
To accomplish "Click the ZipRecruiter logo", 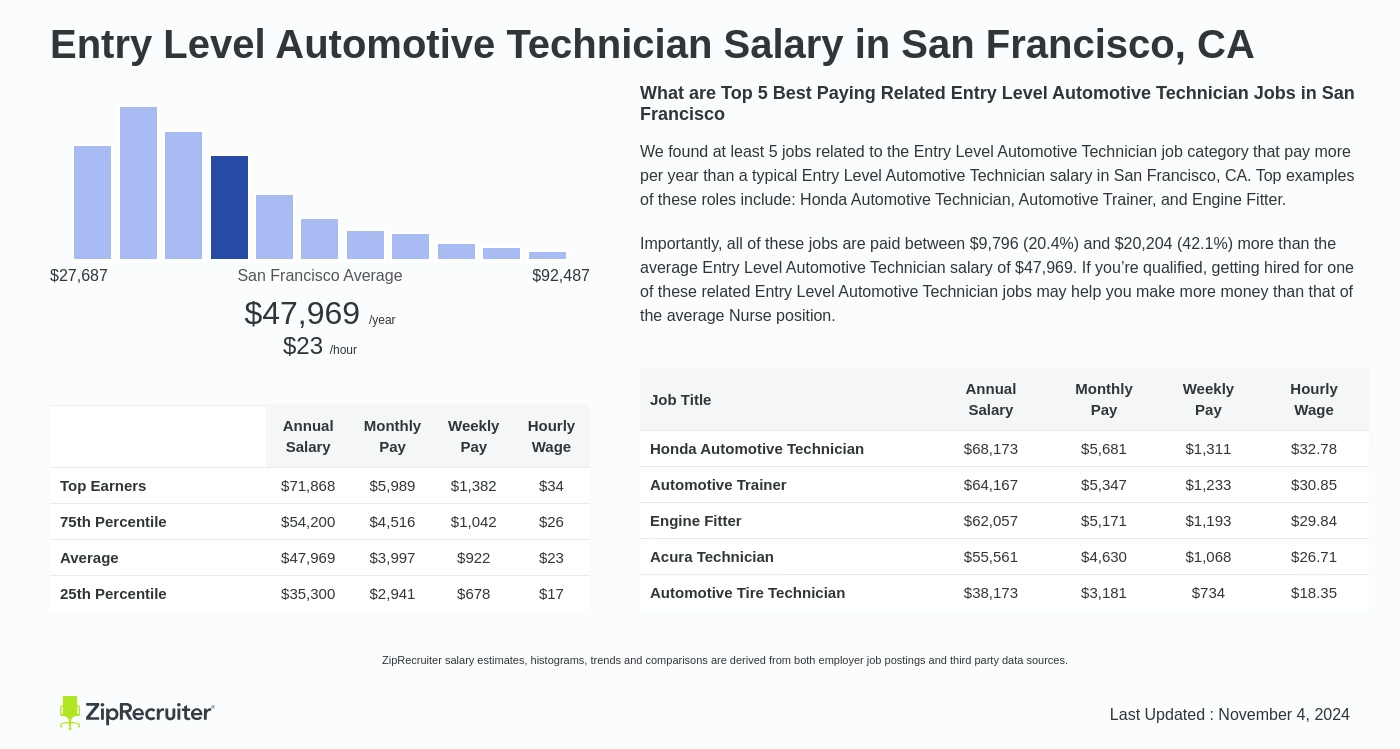I will pyautogui.click(x=137, y=713).
